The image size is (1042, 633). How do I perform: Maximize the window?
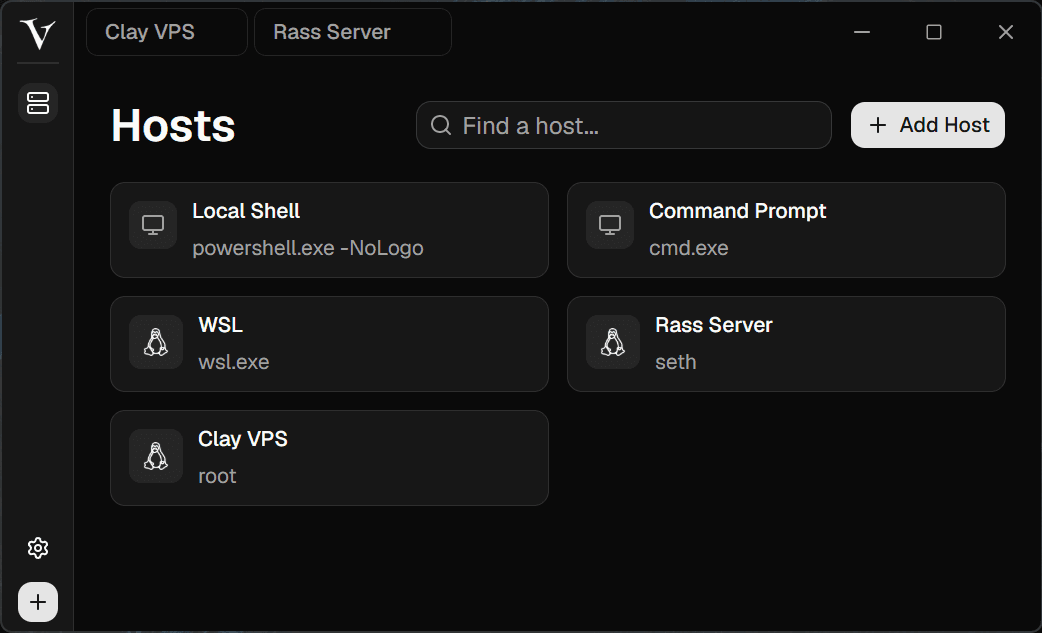934,32
